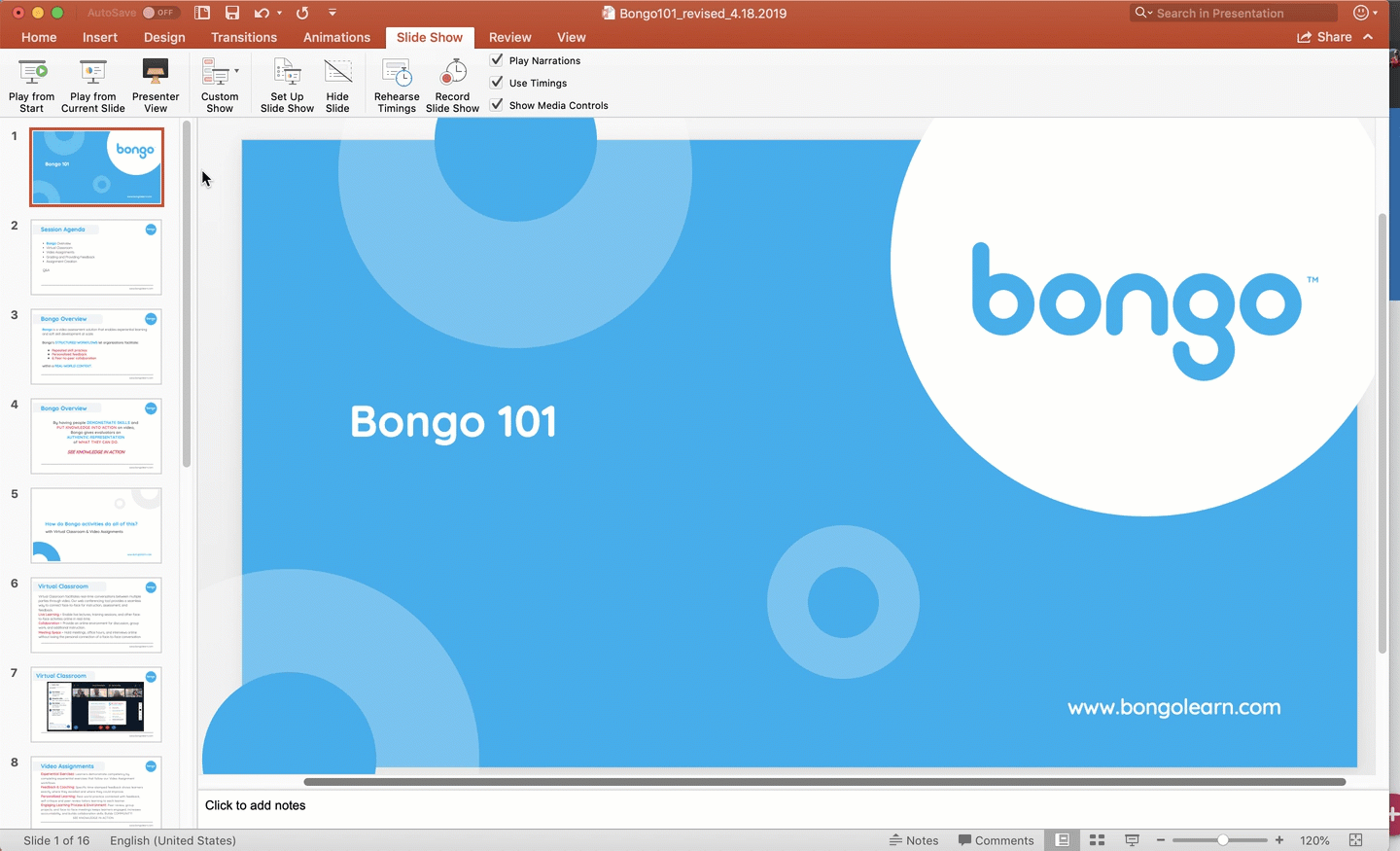The width and height of the screenshot is (1400, 851).
Task: Switch to the Transitions tab
Action: (x=244, y=37)
